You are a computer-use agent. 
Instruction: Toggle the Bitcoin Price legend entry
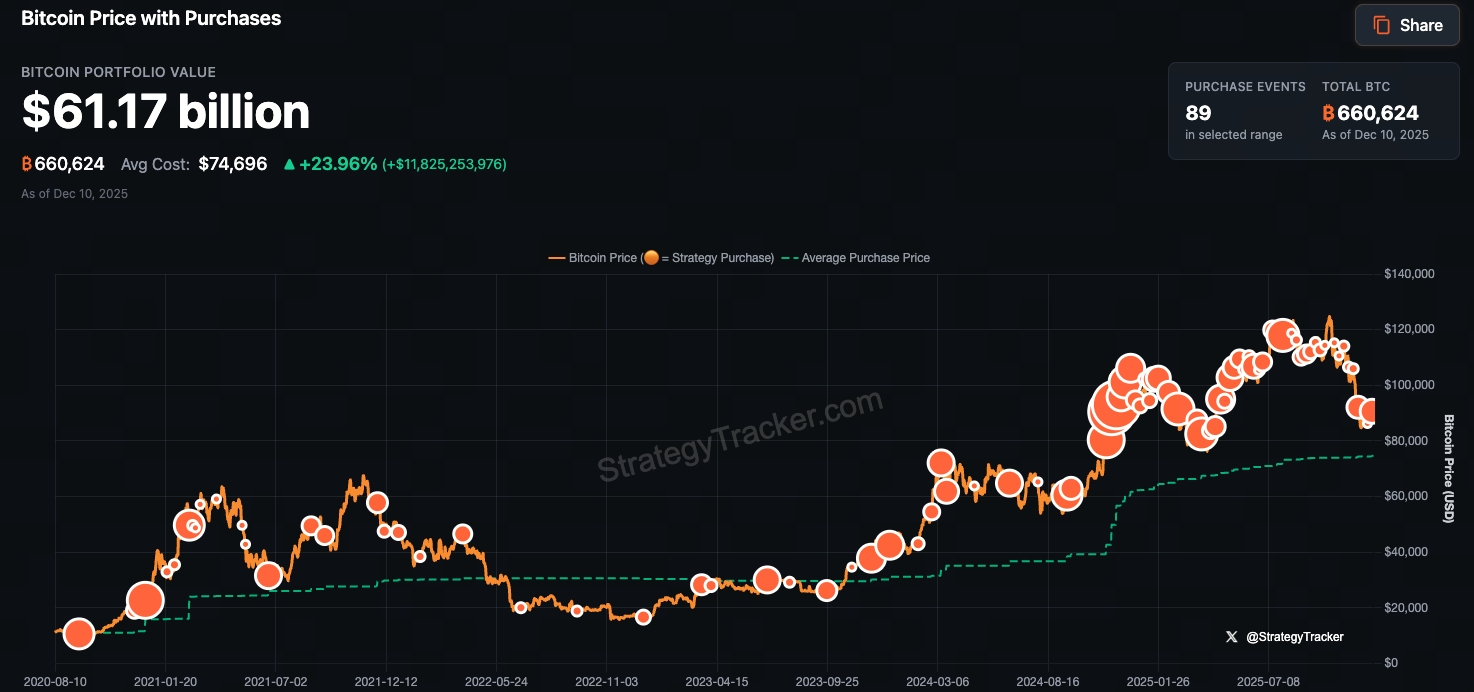pos(661,258)
